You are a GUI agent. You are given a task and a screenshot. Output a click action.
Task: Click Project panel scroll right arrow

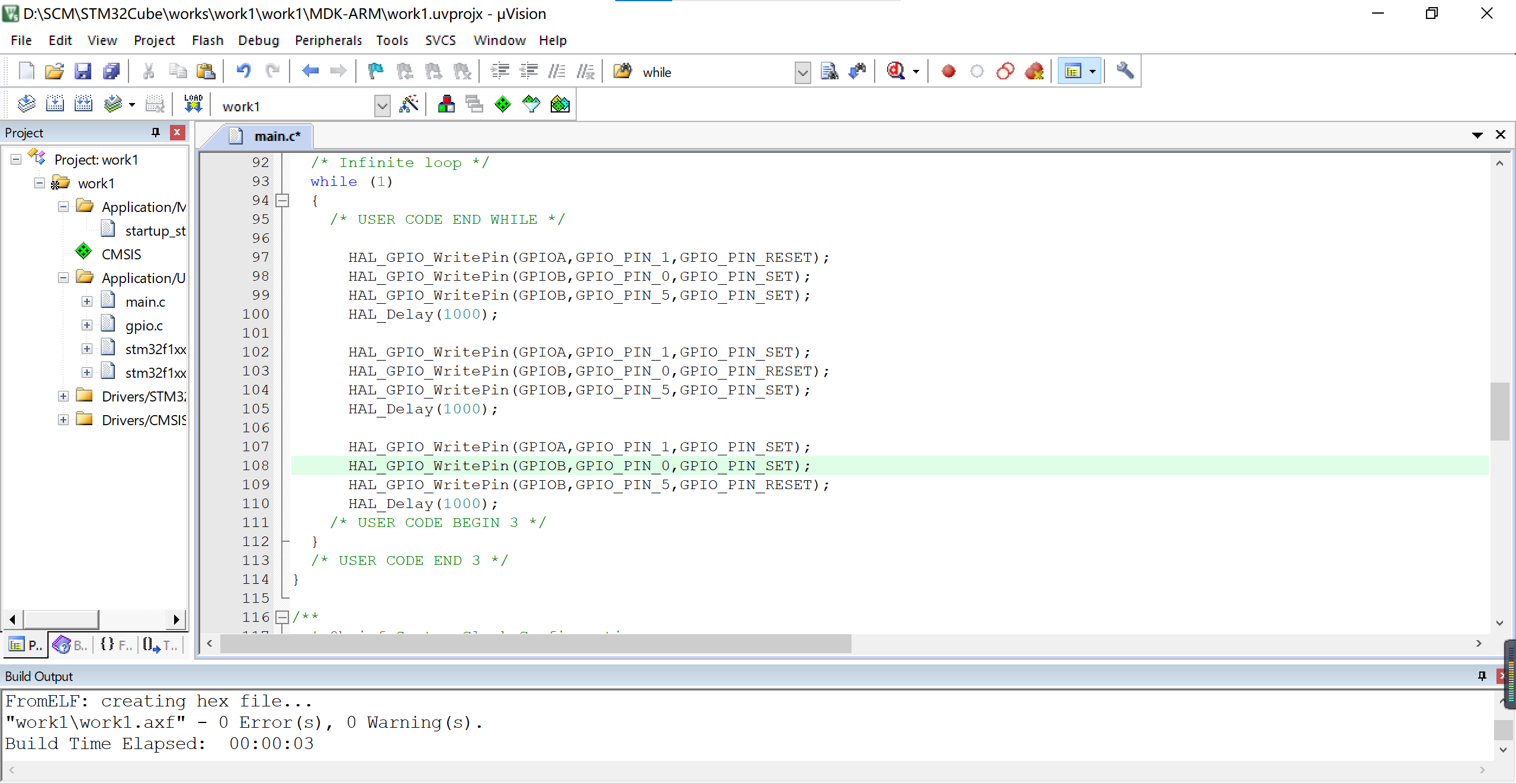coord(176,620)
